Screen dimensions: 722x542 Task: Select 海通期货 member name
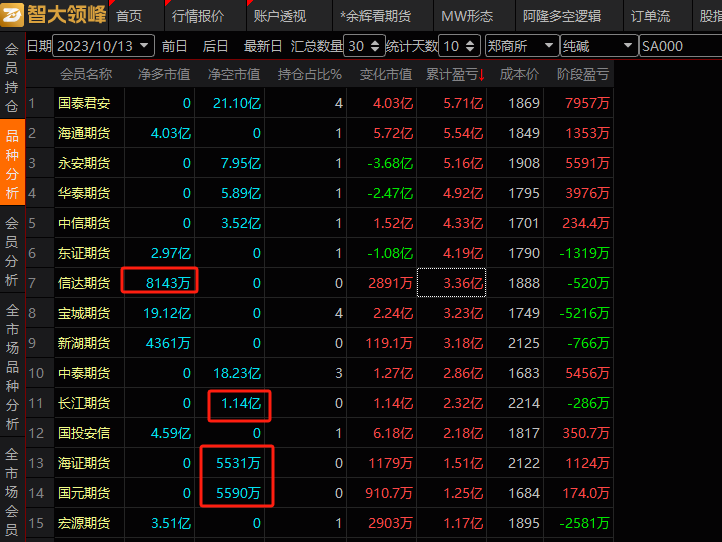84,133
